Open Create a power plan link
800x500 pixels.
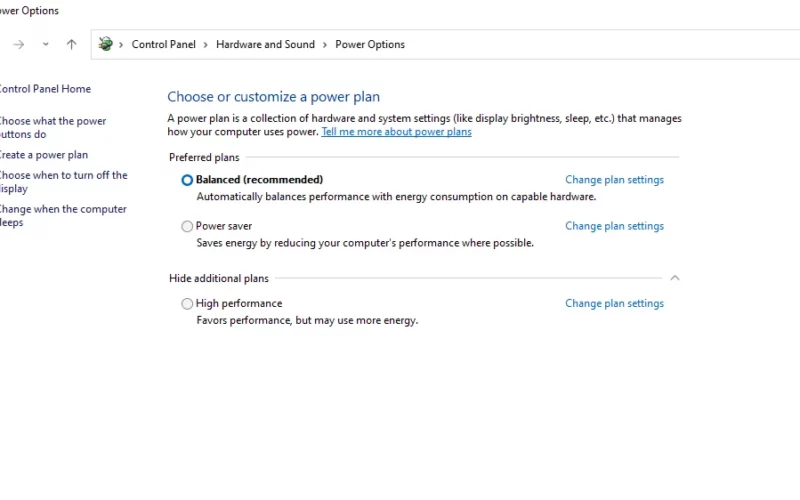point(43,155)
